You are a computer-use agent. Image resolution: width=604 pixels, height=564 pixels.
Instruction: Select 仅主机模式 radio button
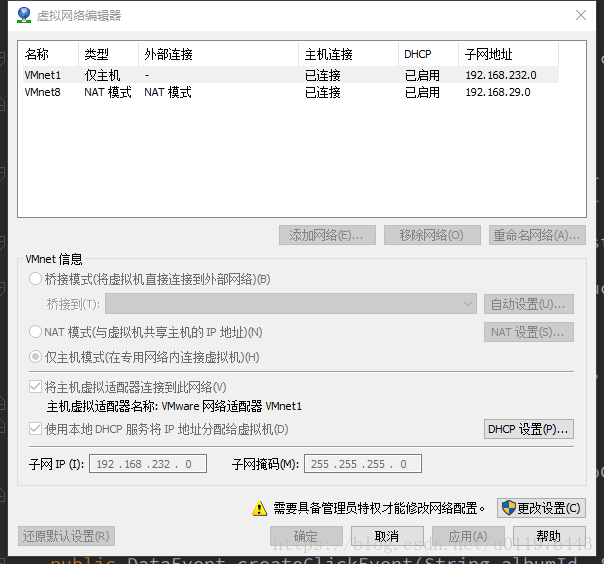tap(35, 357)
